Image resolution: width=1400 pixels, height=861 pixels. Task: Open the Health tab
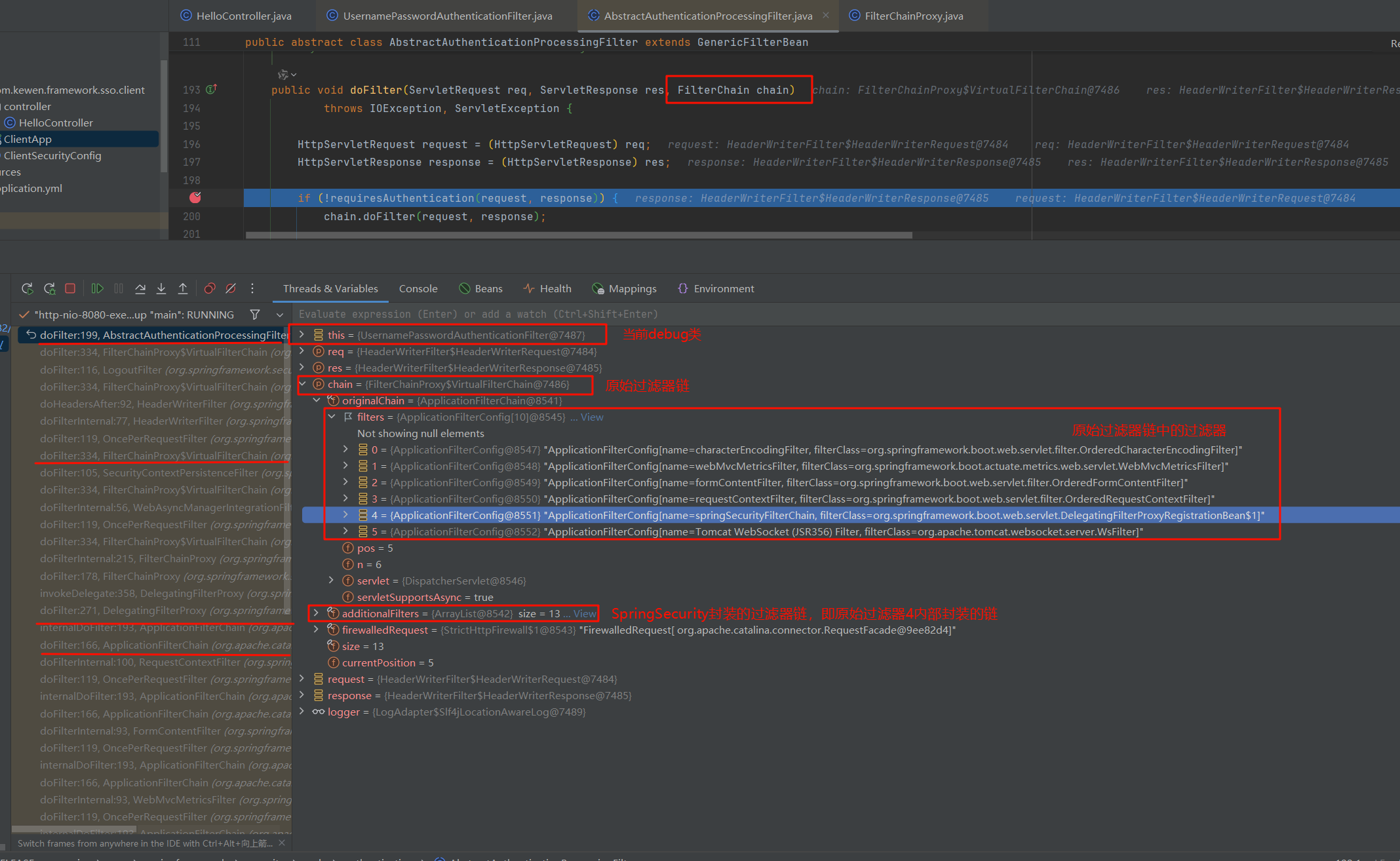point(547,288)
